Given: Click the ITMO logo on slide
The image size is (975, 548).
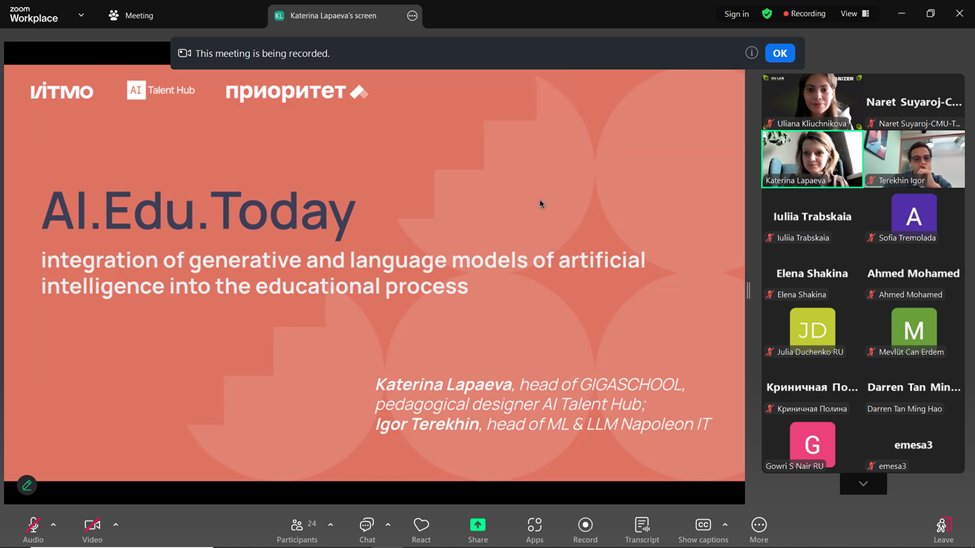Looking at the screenshot, I should point(62,91).
